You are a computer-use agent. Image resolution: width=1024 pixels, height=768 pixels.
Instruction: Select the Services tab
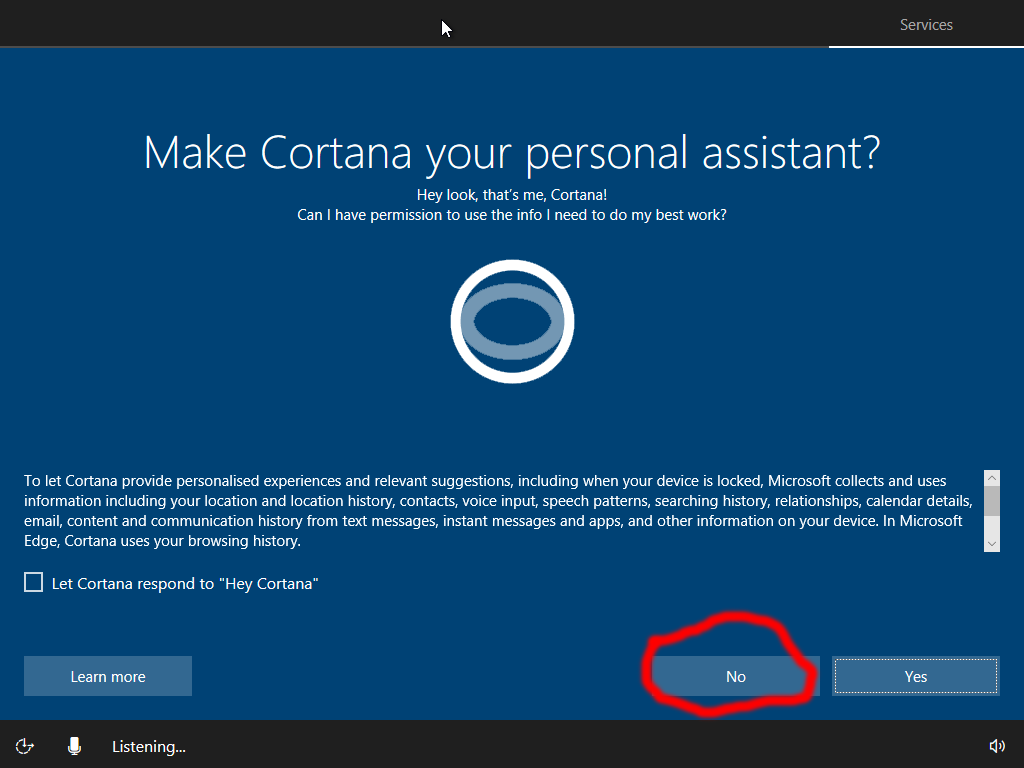point(926,25)
